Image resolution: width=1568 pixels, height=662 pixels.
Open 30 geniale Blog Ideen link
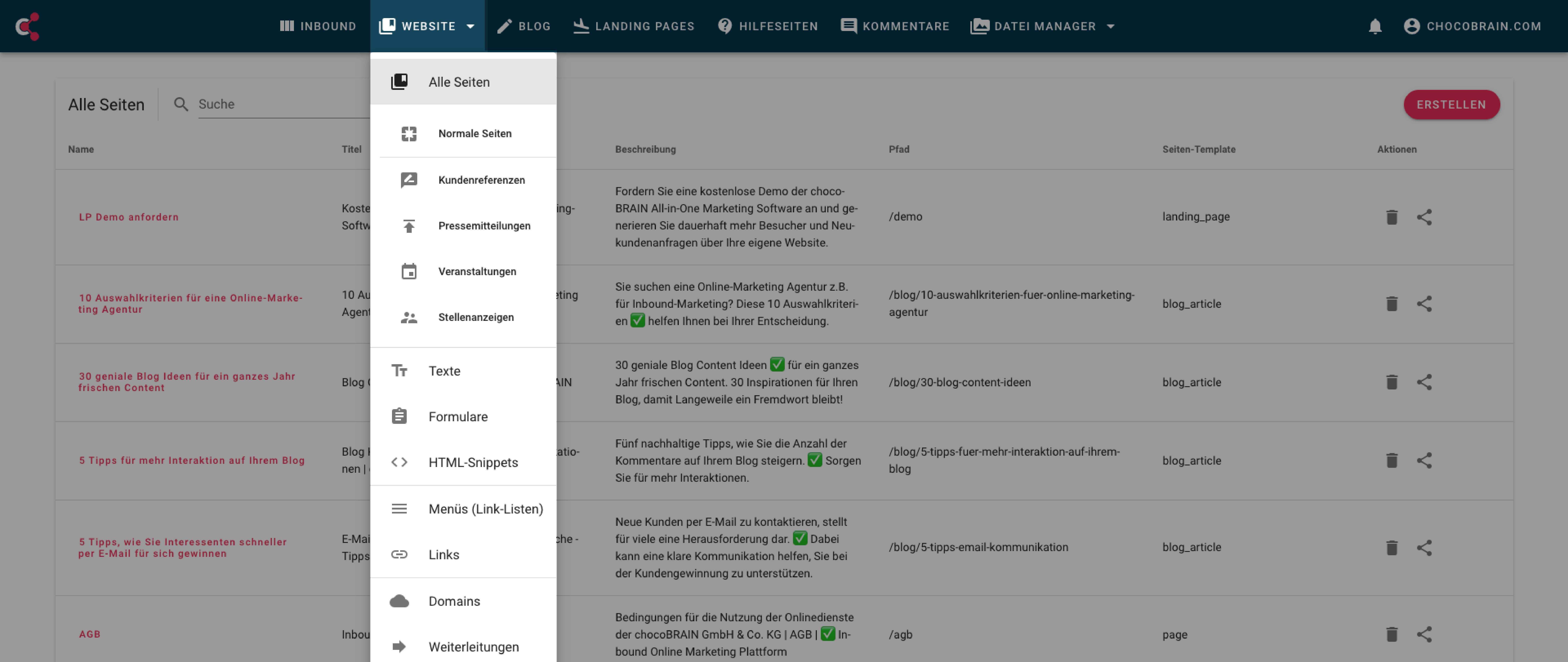[187, 382]
